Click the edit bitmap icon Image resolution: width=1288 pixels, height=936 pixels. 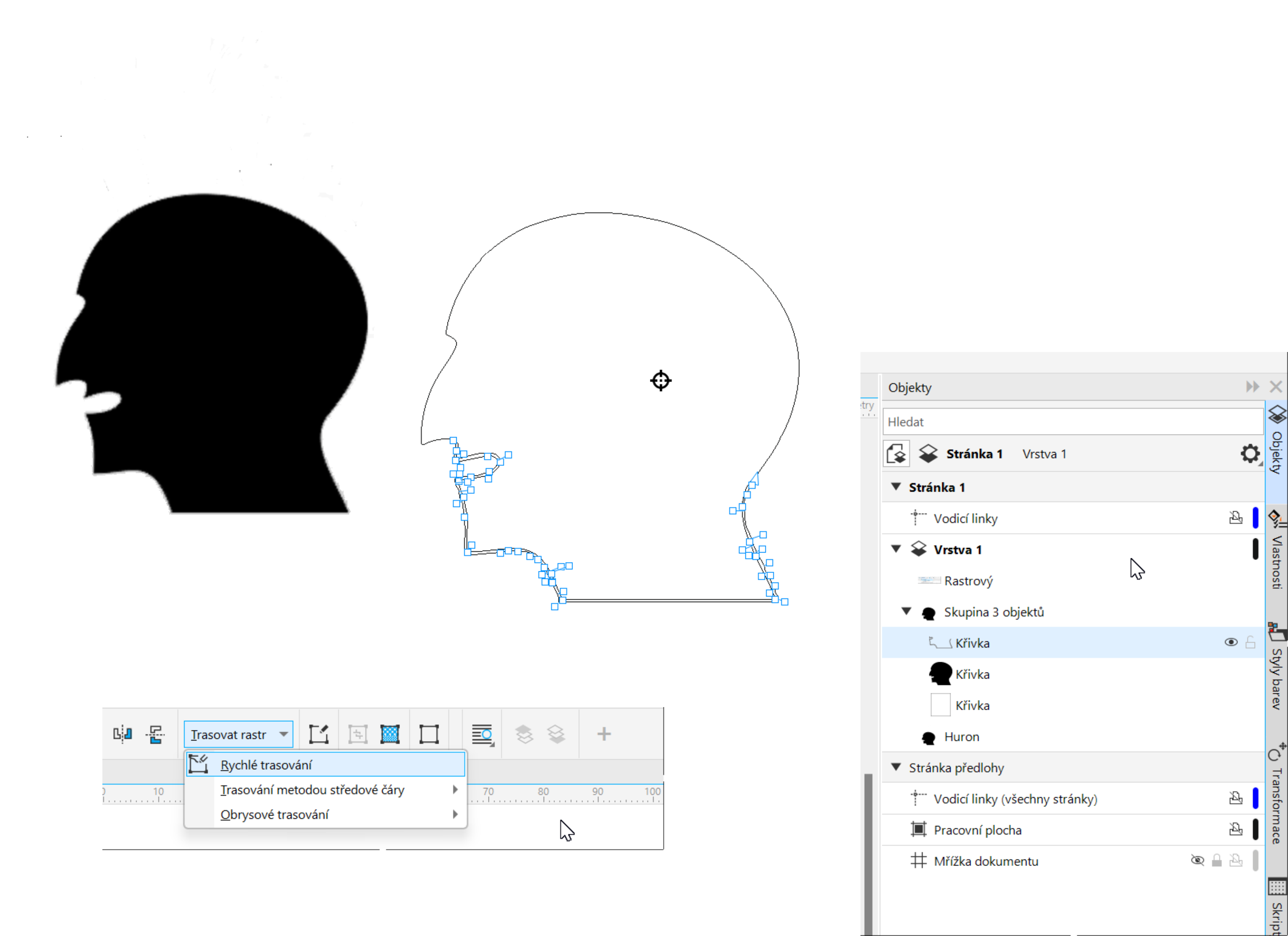tap(319, 734)
